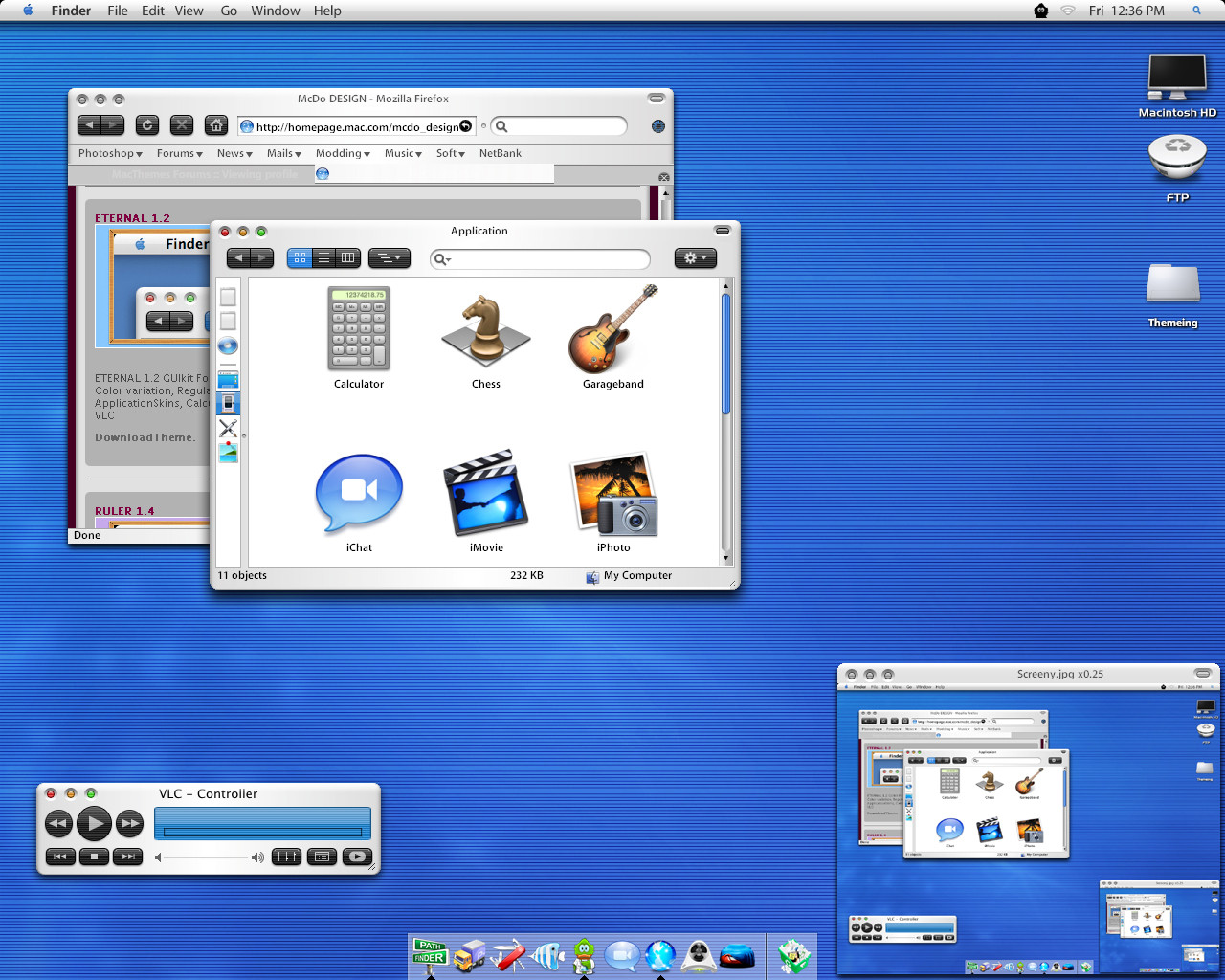Image resolution: width=1225 pixels, height=980 pixels.
Task: Expand the News bookmark menu
Action: (x=234, y=153)
